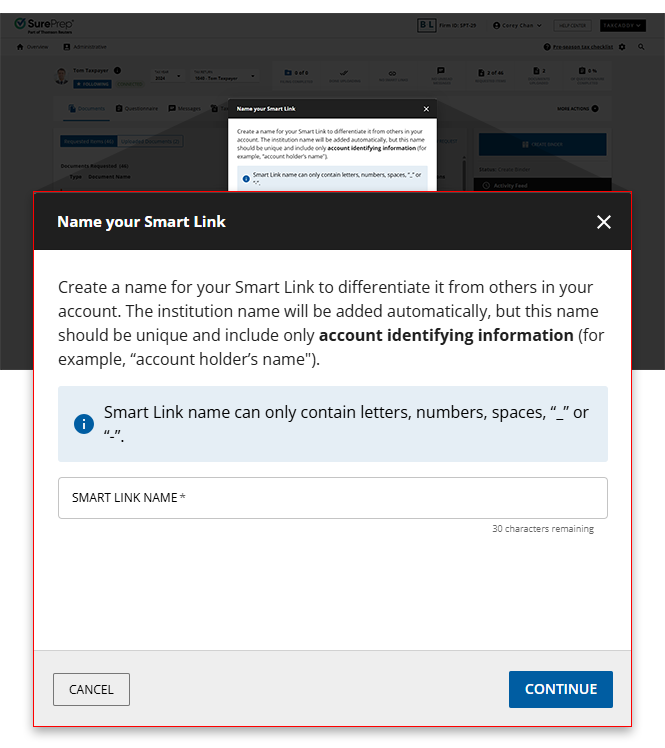Click the Documents Requested (46) heading
Image resolution: width=665 pixels, height=748 pixels.
click(x=94, y=166)
